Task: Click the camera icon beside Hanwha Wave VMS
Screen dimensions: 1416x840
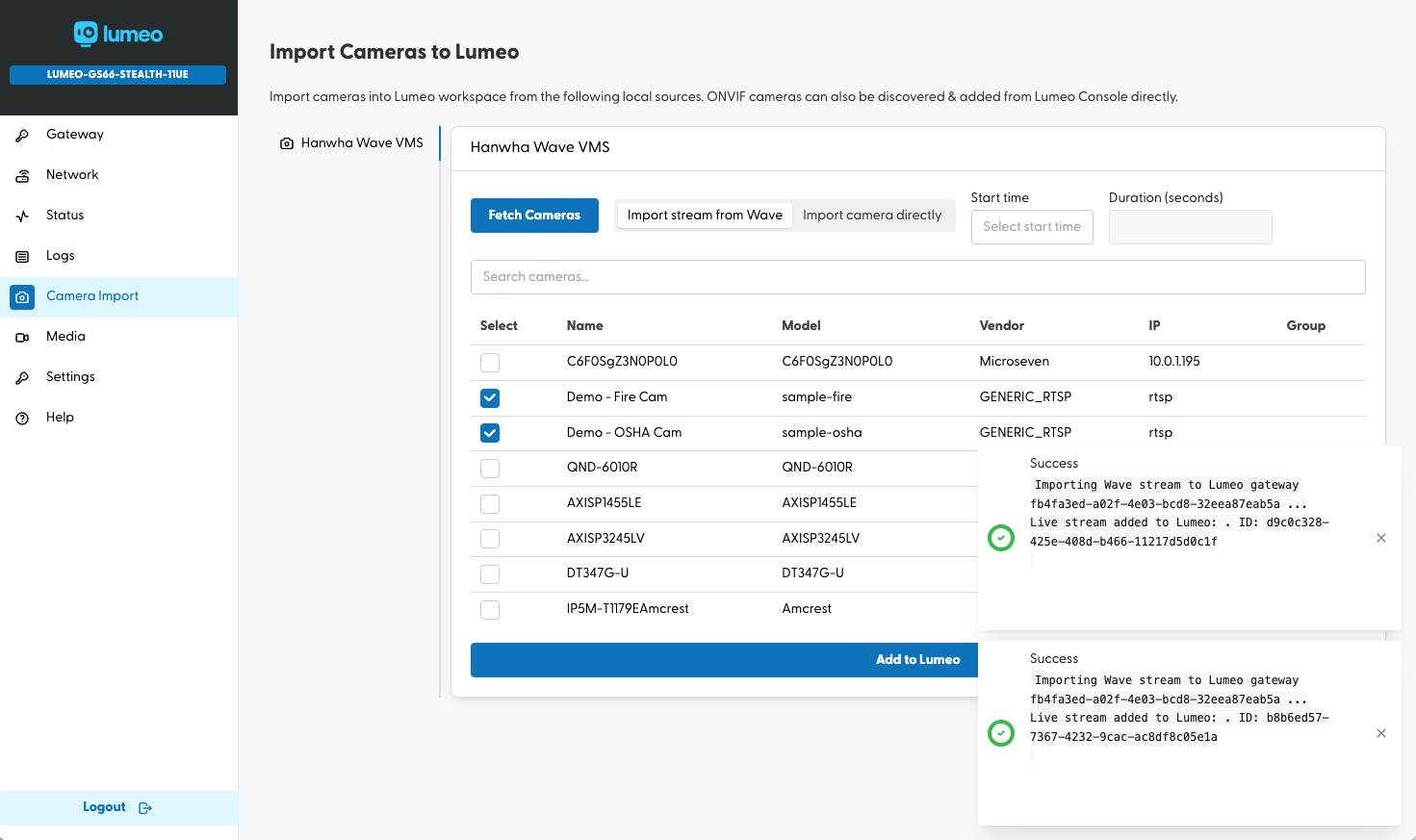Action: 287,143
